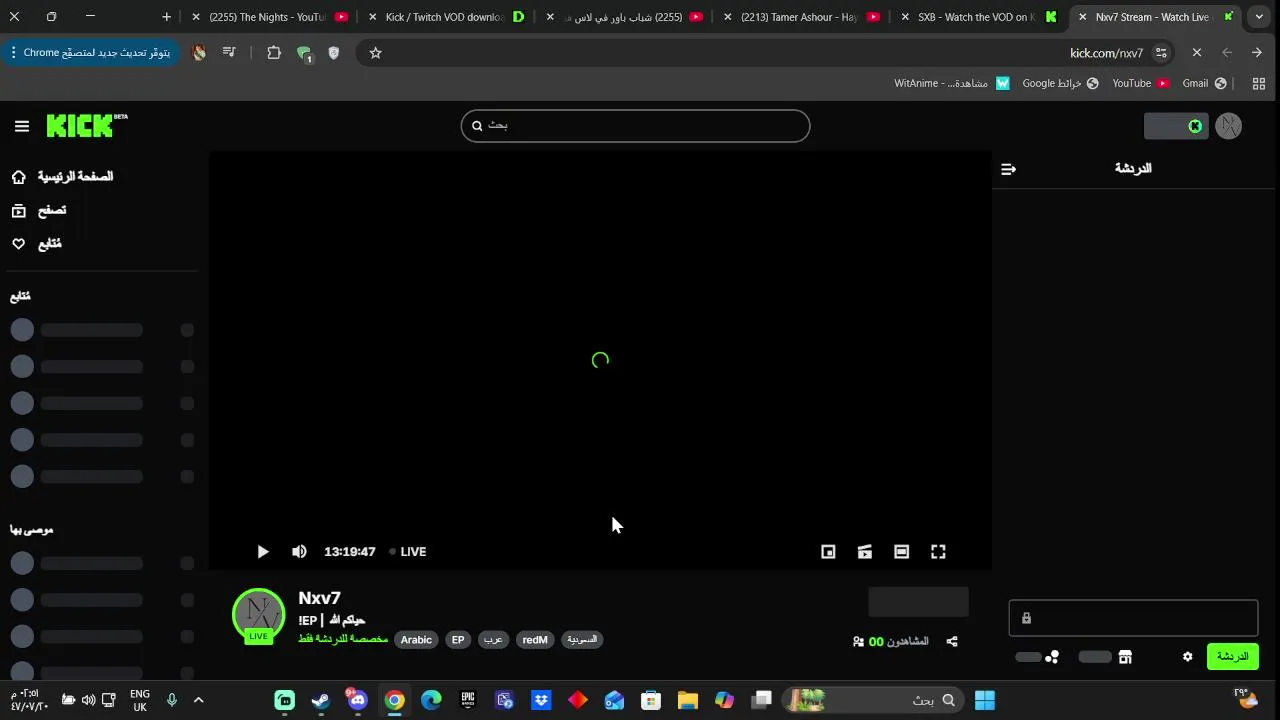Select the redM tag
This screenshot has height=720, width=1280.
[535, 640]
